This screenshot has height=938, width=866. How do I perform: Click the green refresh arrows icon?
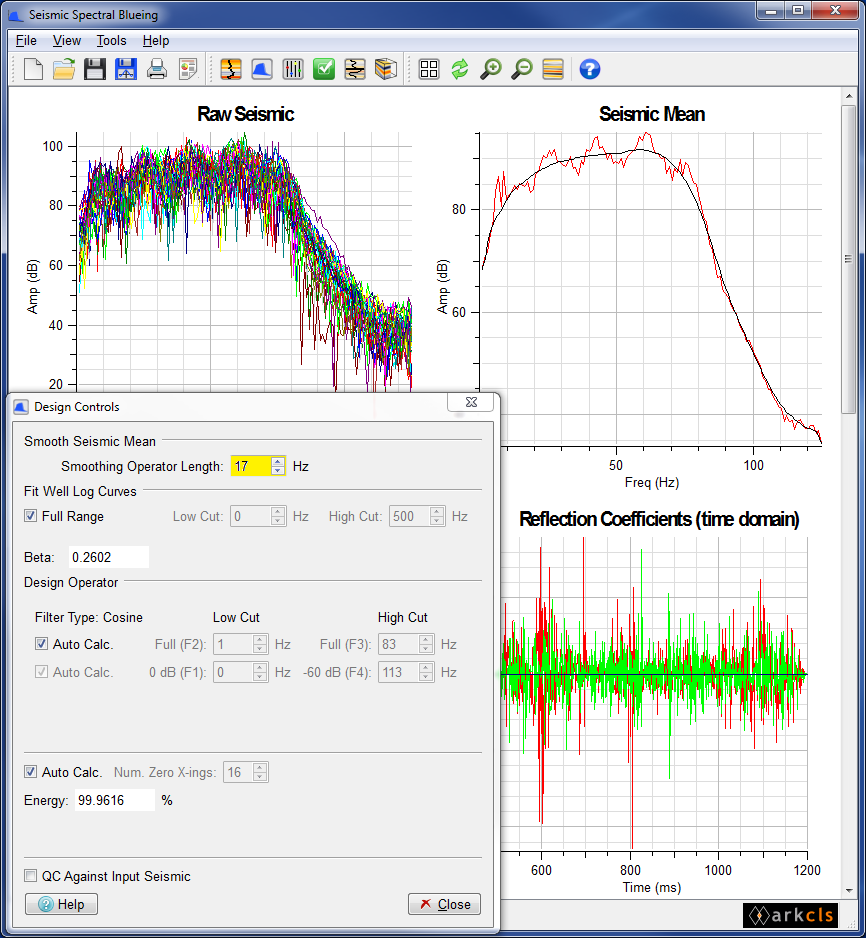(x=460, y=69)
